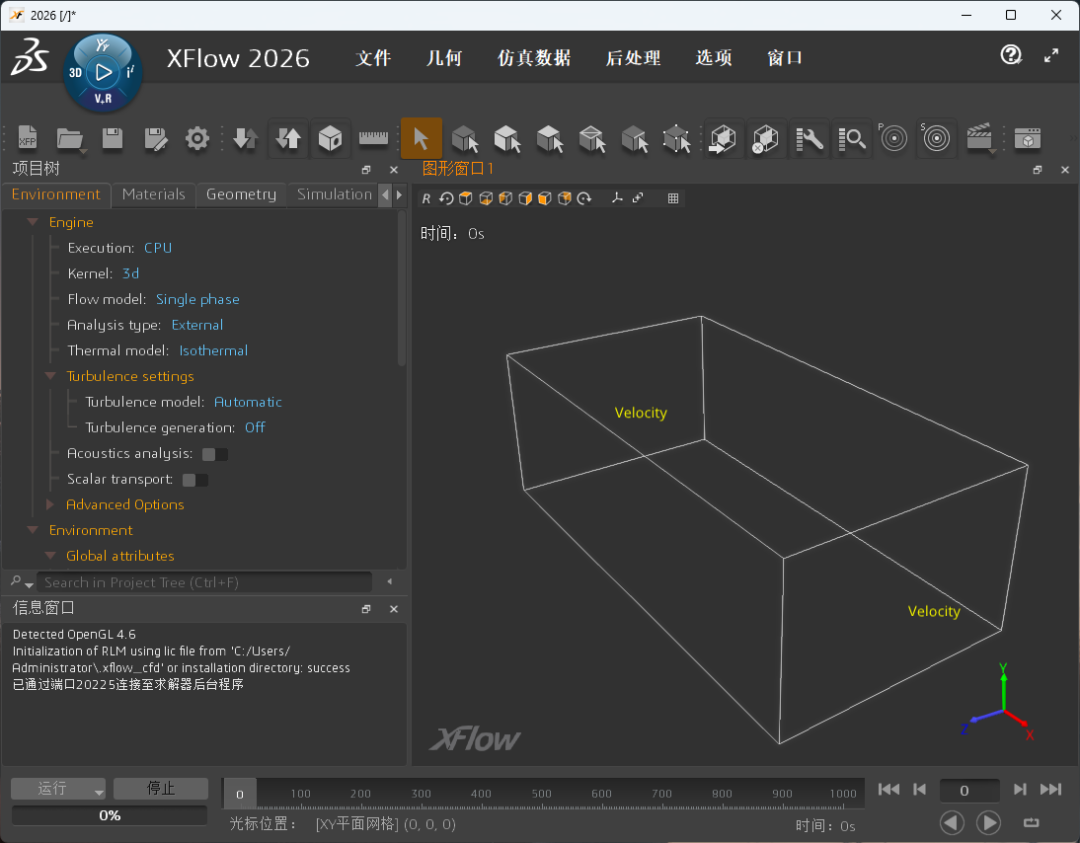Switch to the Materials tab

[153, 194]
